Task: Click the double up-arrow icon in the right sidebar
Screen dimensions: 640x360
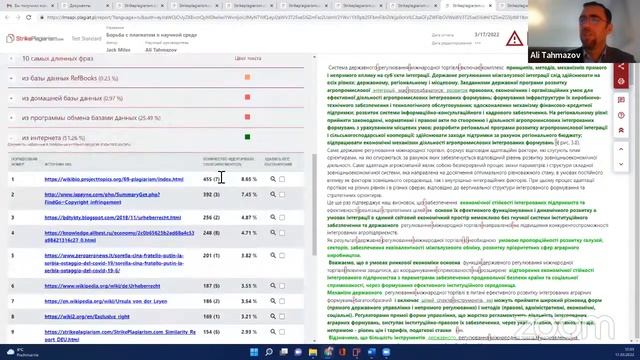Action: 621,131
